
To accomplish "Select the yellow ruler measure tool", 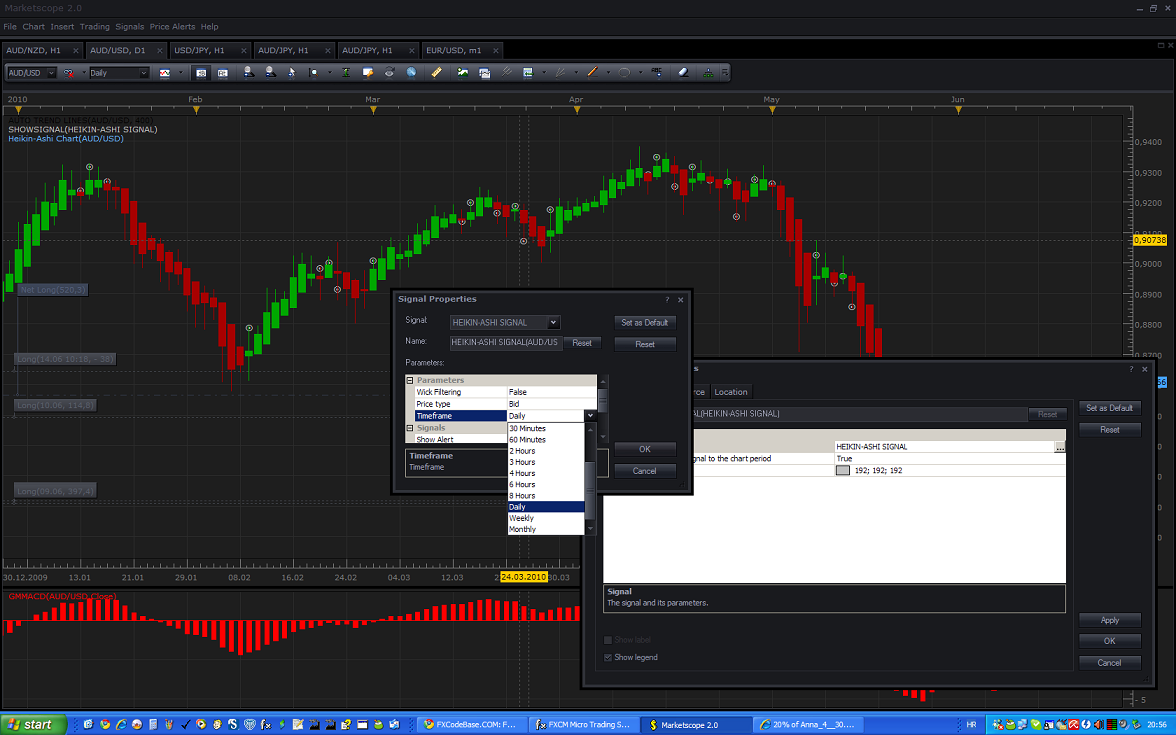I will click(x=436, y=73).
